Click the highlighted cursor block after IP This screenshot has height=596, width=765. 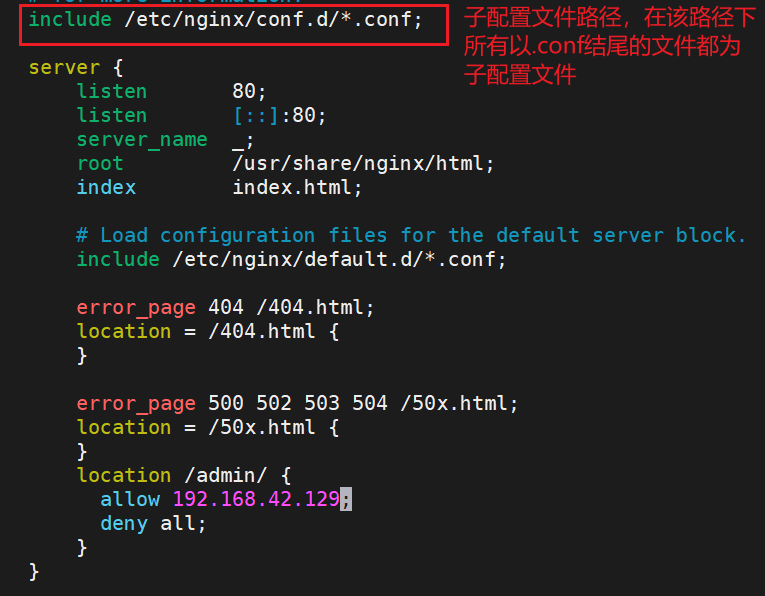(346, 499)
